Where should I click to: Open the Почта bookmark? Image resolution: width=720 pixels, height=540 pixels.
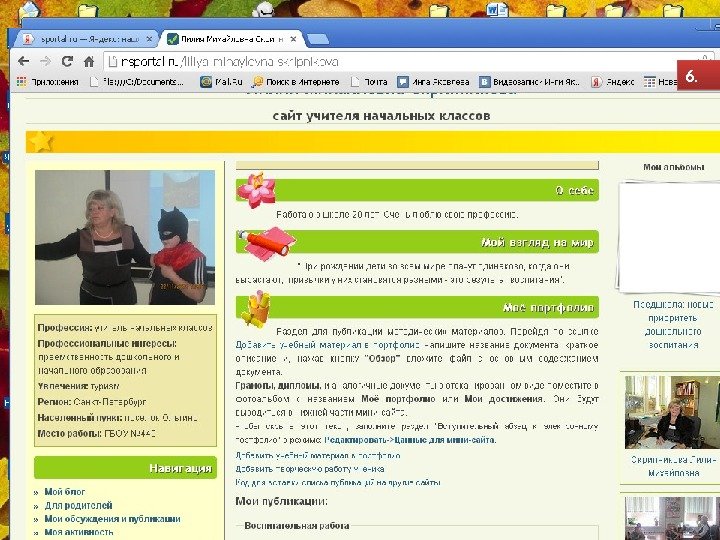tap(369, 82)
